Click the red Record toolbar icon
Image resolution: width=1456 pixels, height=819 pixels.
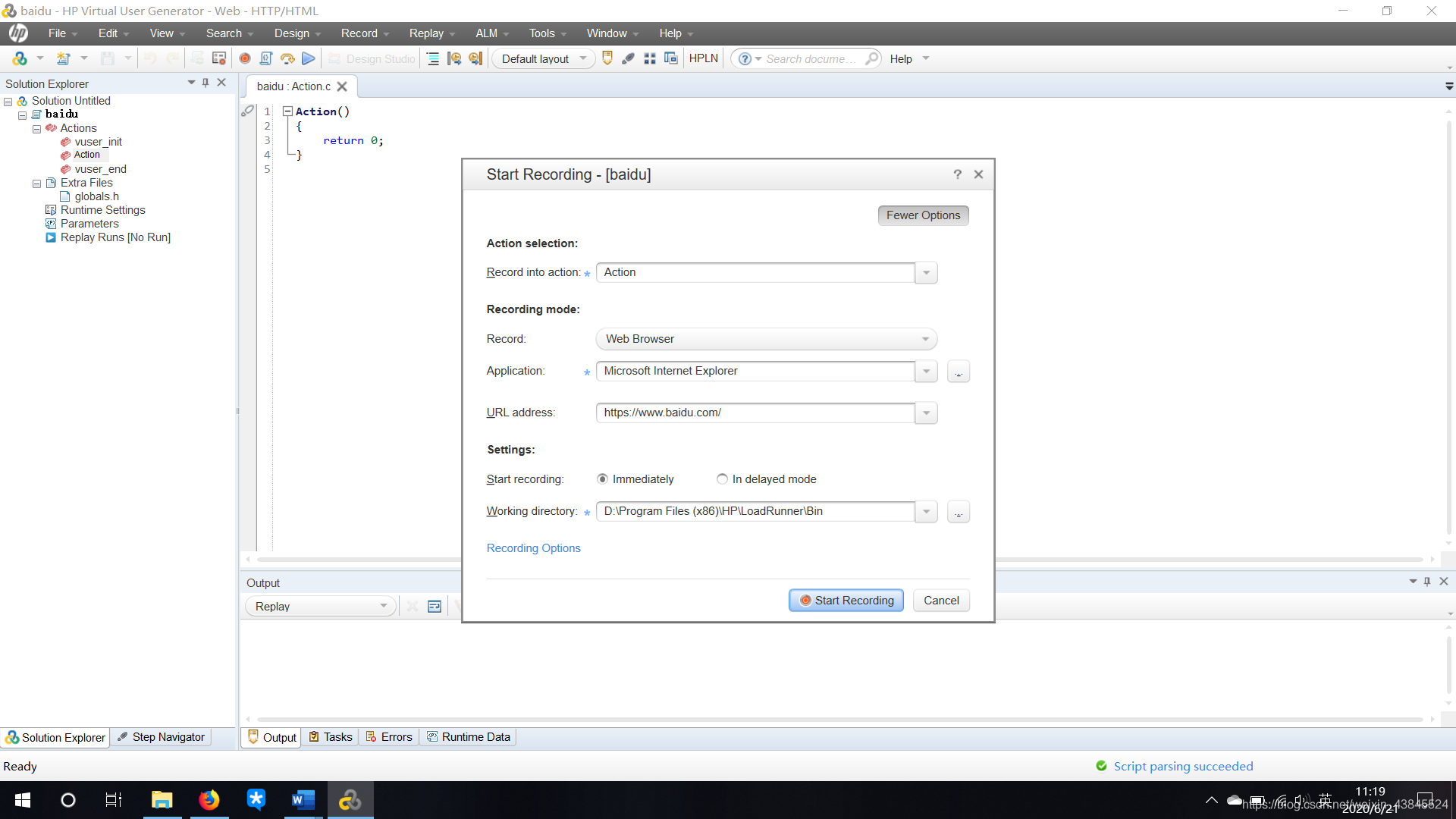coord(245,58)
